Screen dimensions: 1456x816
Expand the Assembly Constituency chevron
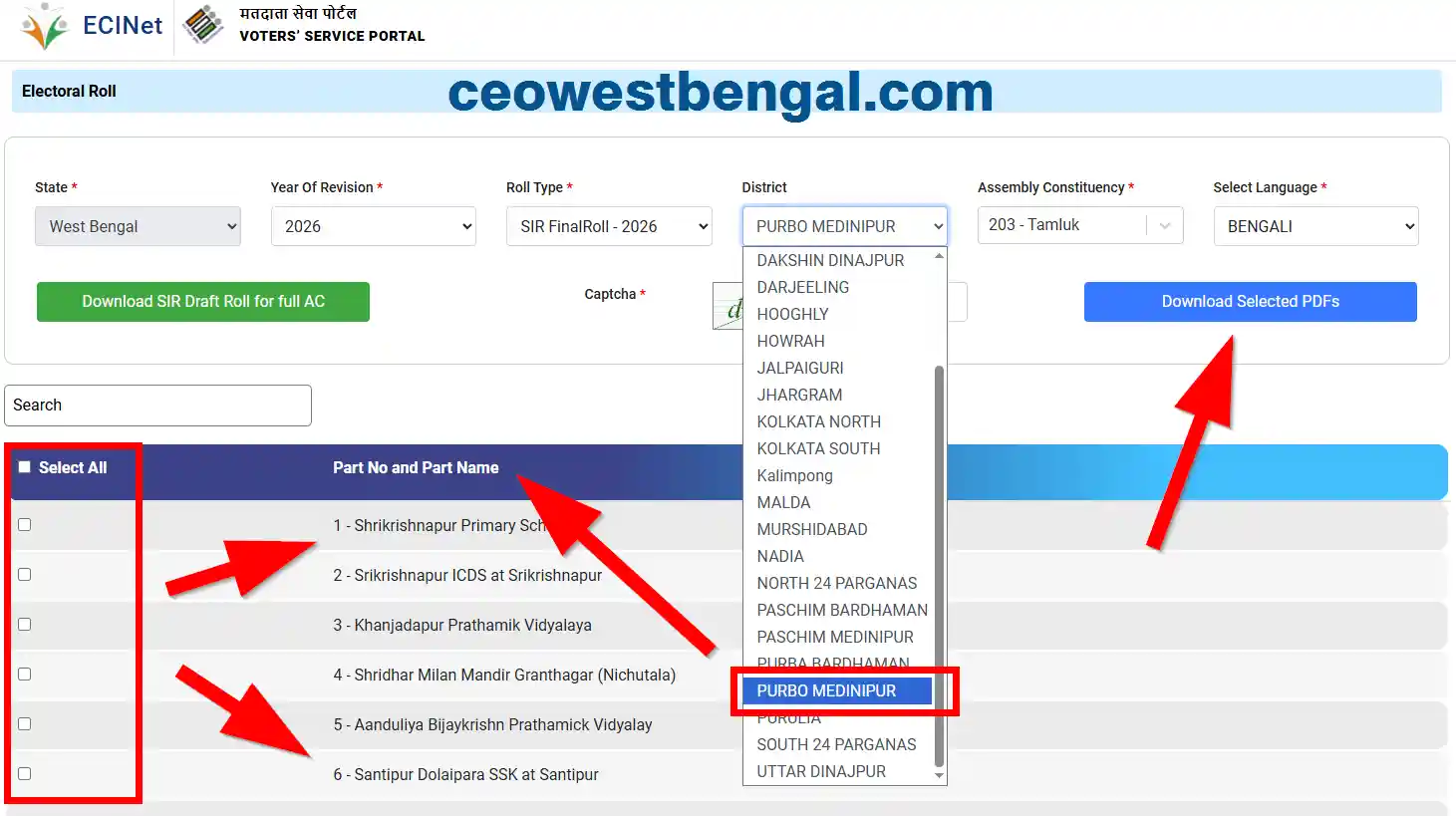click(1164, 226)
